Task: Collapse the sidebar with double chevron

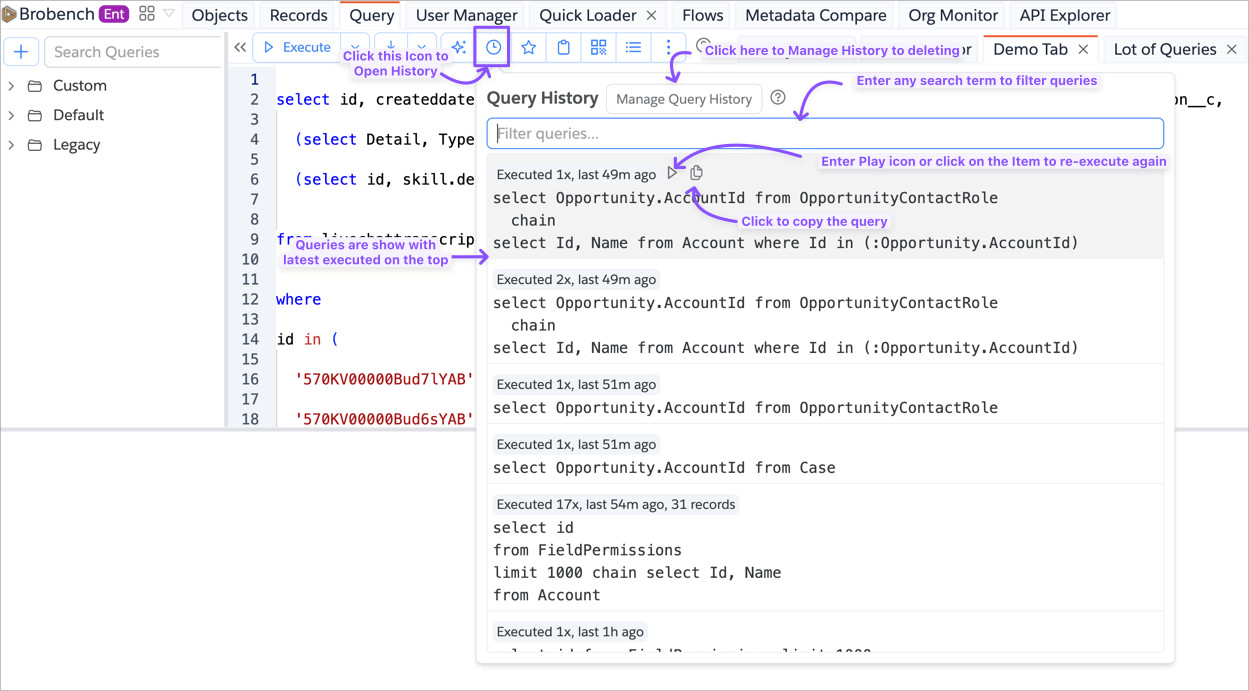Action: (240, 47)
